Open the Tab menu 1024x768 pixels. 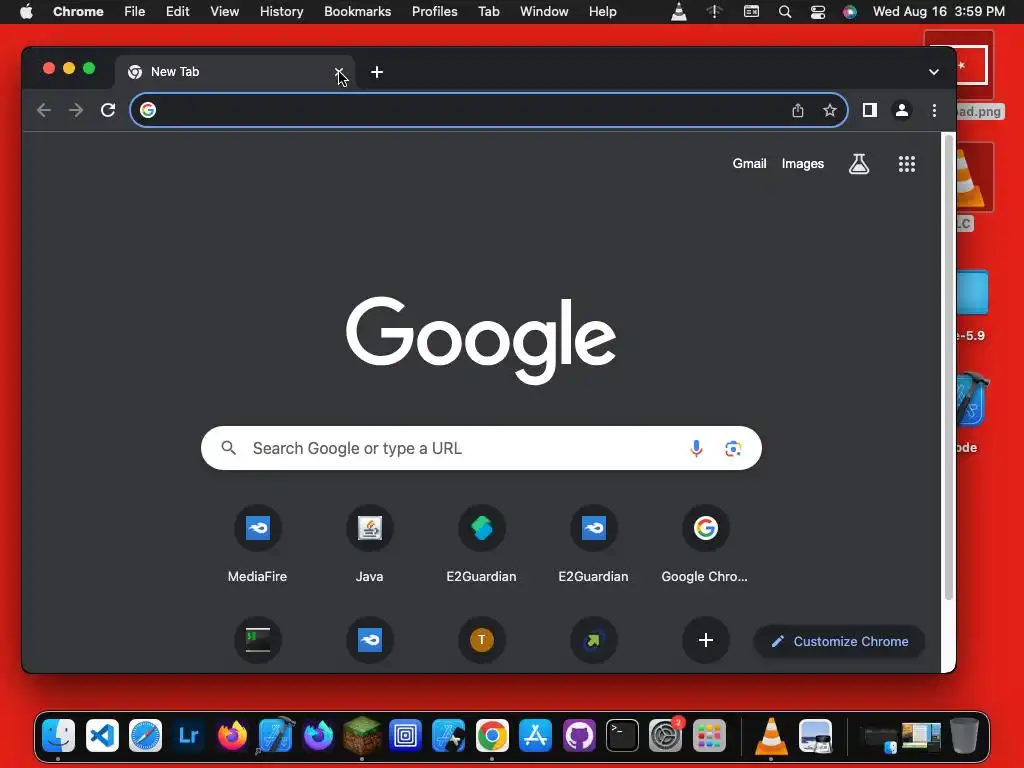coord(488,12)
